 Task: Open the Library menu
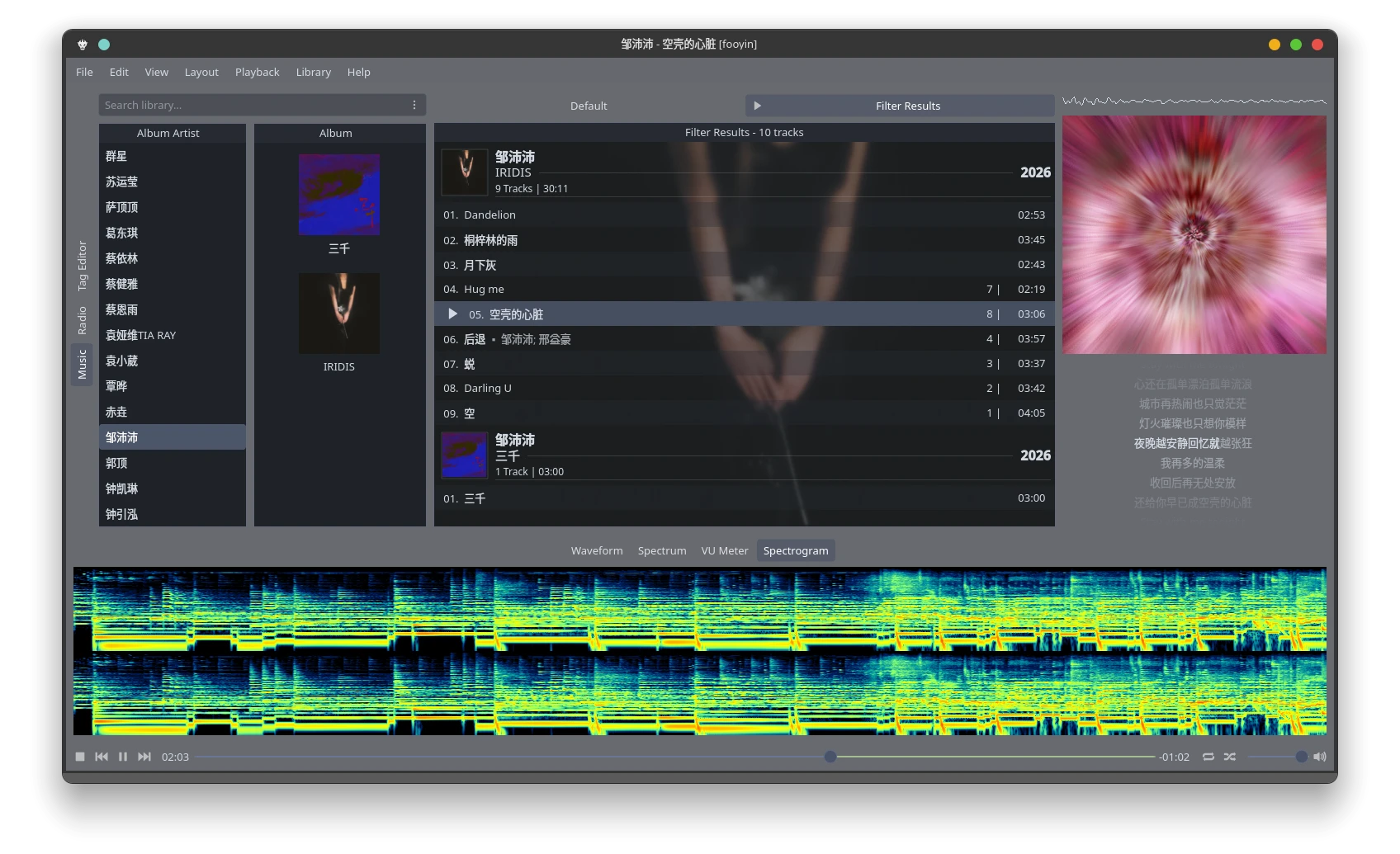pos(314,72)
